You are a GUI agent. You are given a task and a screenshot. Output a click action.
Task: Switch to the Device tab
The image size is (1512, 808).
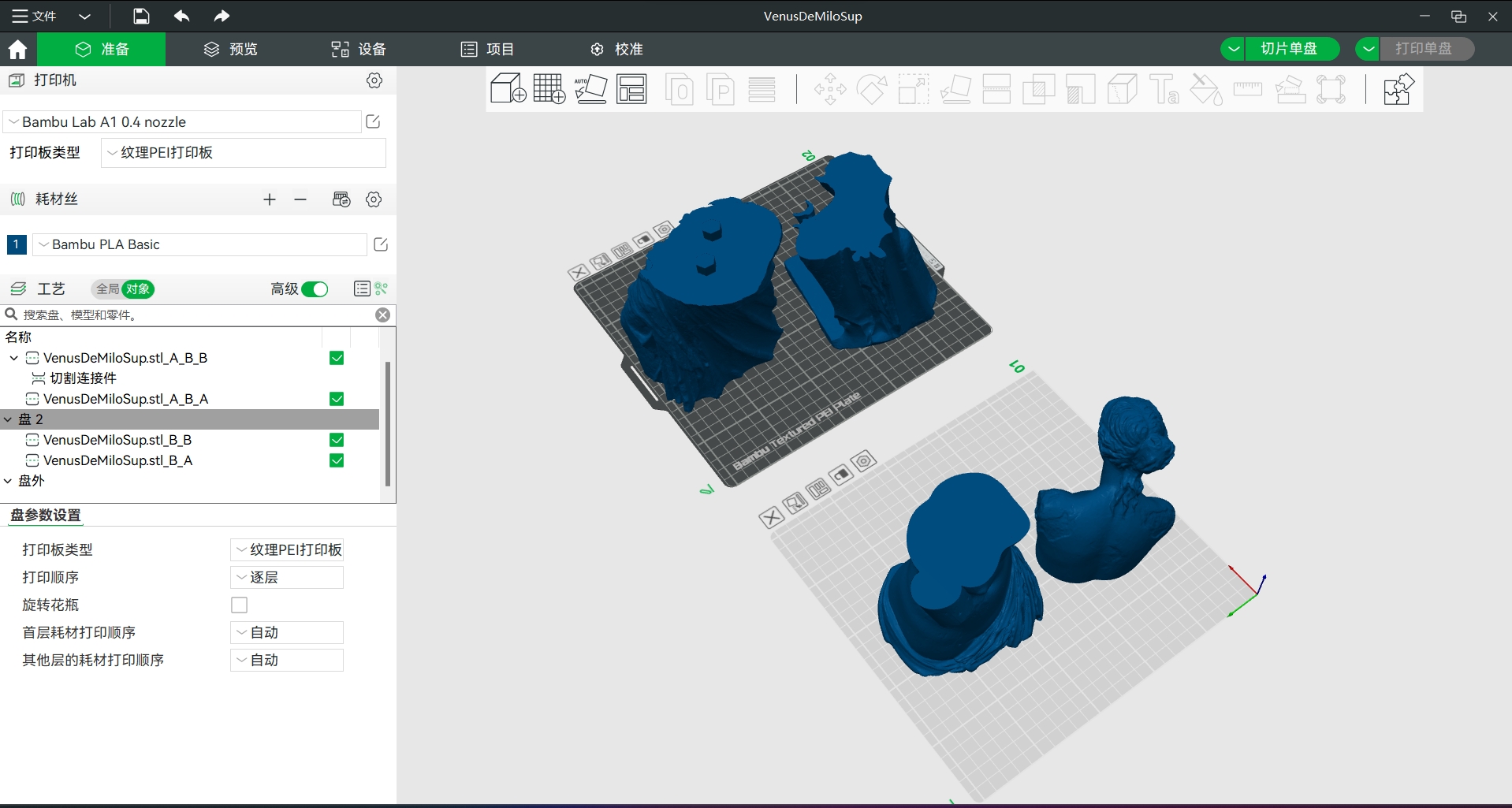(359, 49)
